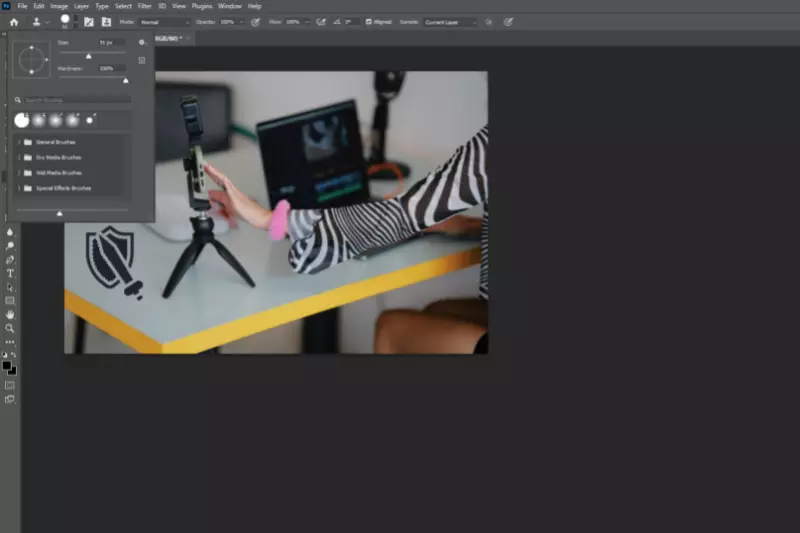800x533 pixels.
Task: Click the brush Size value field
Action: [x=112, y=42]
